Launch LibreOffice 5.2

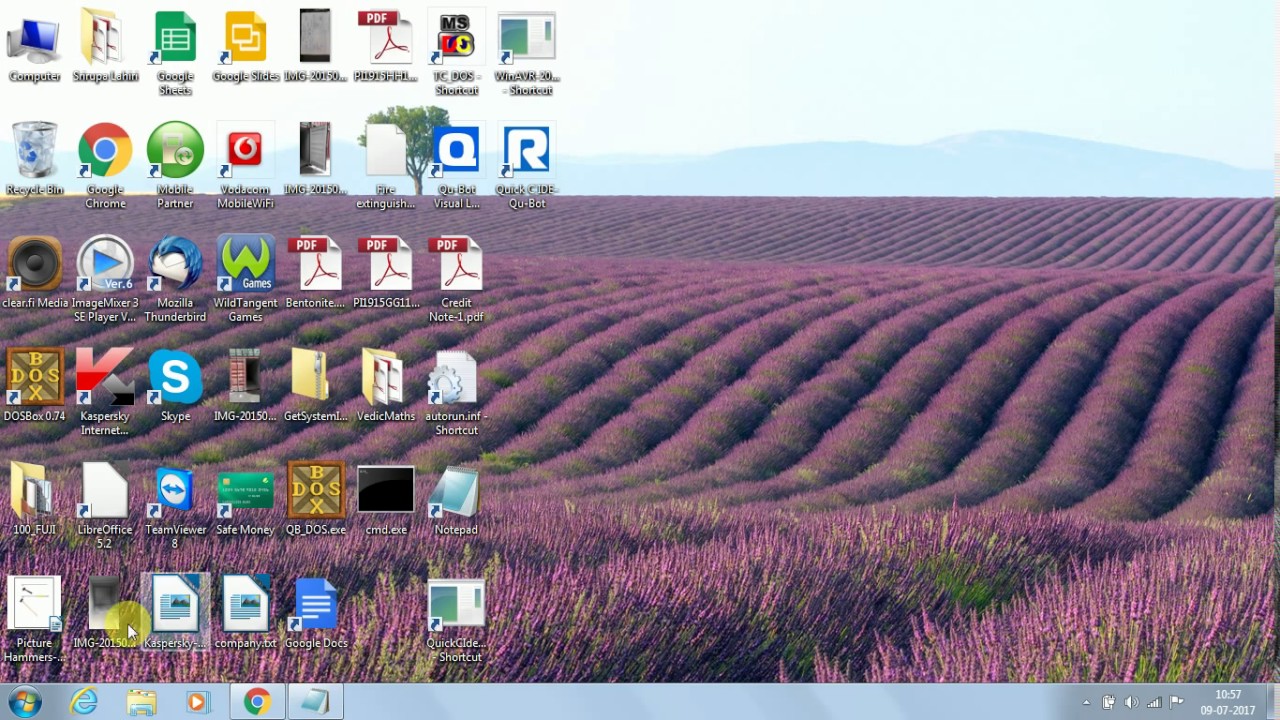tap(105, 505)
